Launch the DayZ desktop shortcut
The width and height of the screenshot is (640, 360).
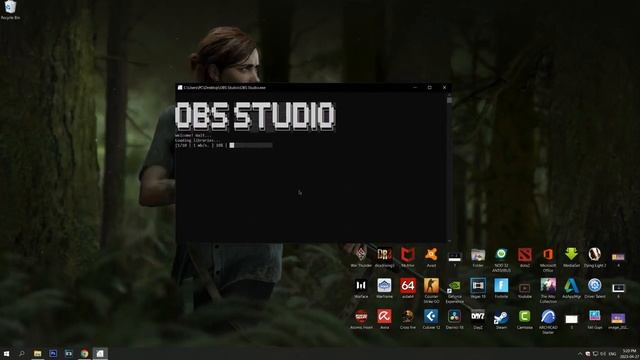478,319
